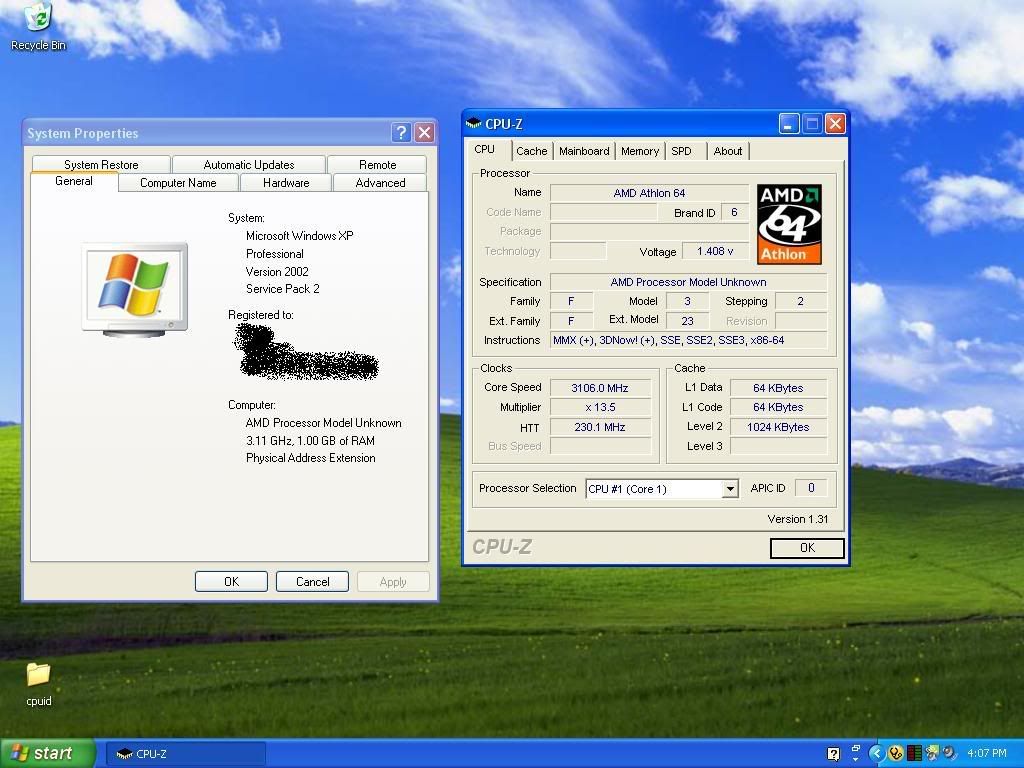This screenshot has width=1024, height=768.
Task: Select the cpuid folder on the desktop
Action: 39,684
